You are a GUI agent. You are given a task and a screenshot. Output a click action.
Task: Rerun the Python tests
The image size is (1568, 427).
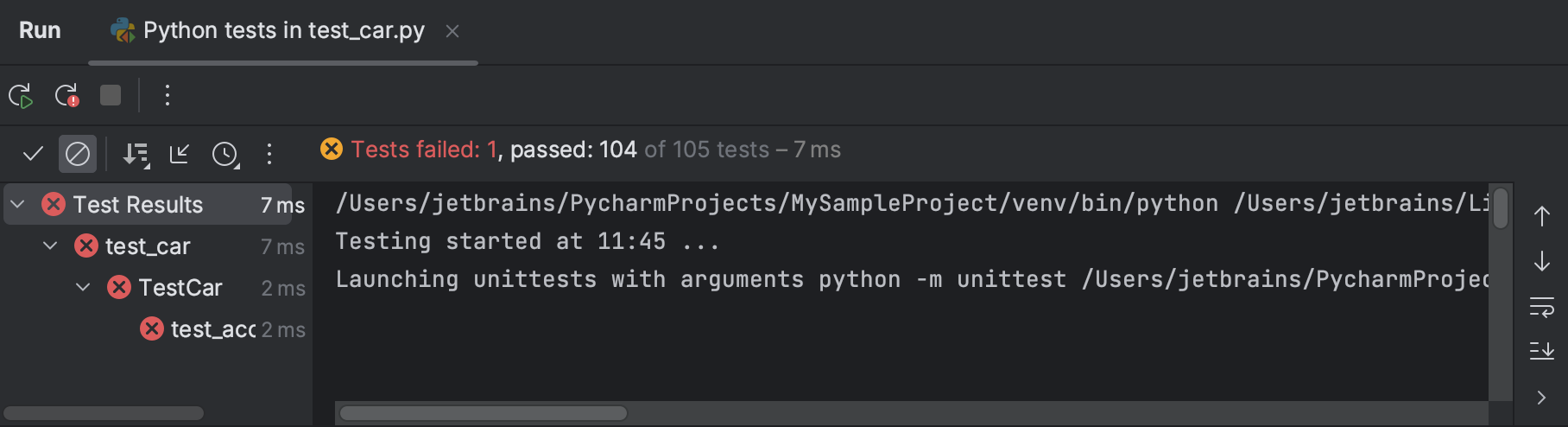(x=21, y=95)
